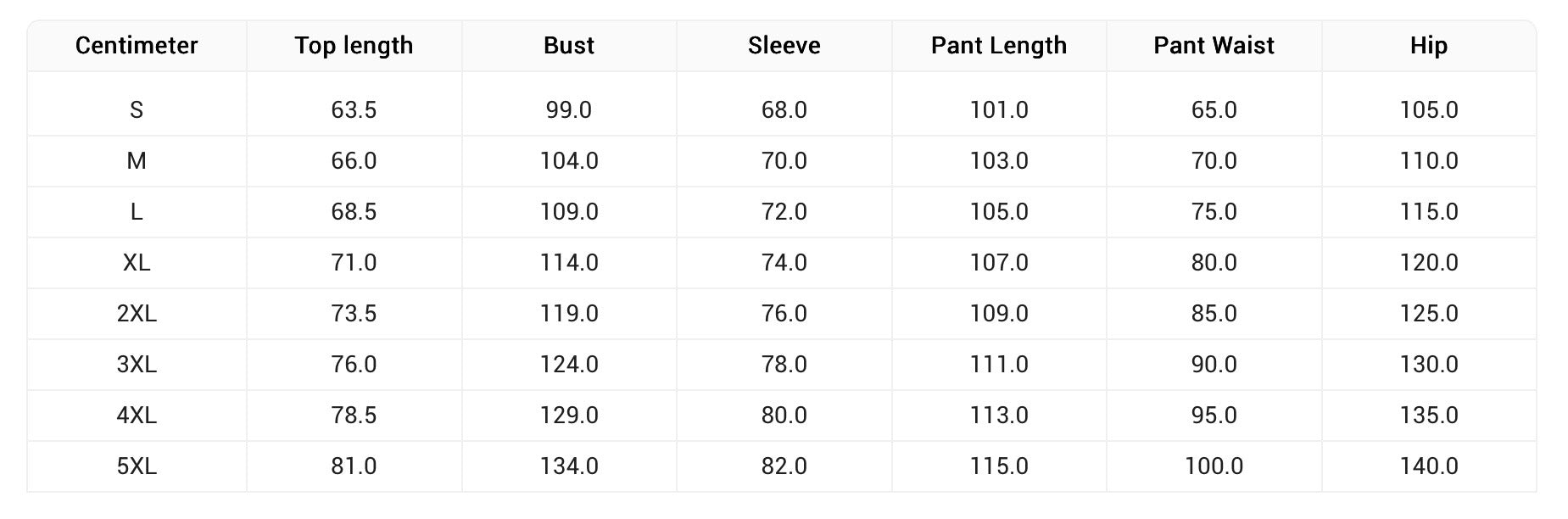Select the Bust column header

pos(569,46)
